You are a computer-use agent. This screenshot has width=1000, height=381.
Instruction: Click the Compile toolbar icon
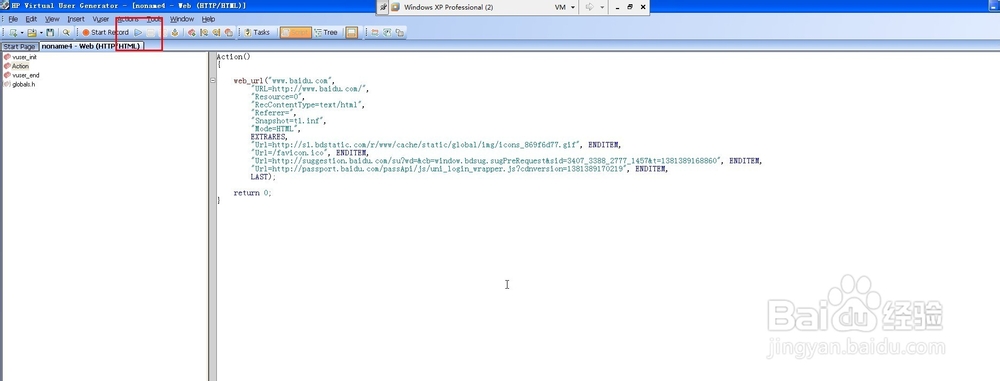tap(174, 32)
